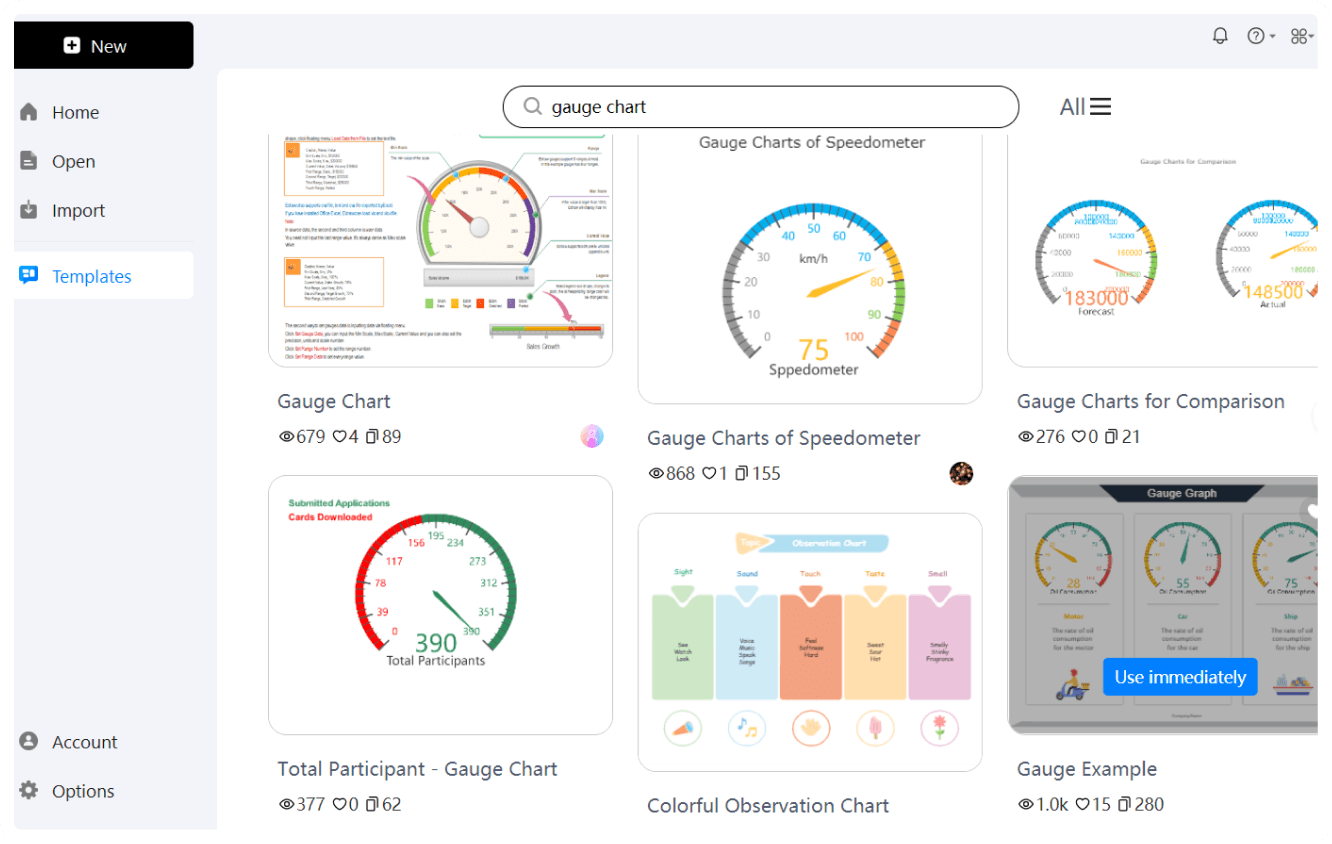Click the Speedometer template author avatar

click(961, 473)
